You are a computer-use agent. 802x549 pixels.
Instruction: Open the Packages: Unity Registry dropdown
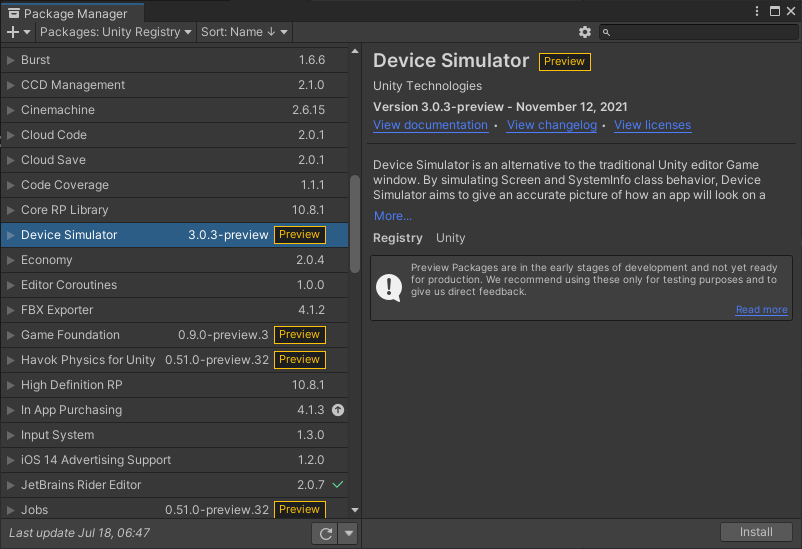pyautogui.click(x=116, y=32)
